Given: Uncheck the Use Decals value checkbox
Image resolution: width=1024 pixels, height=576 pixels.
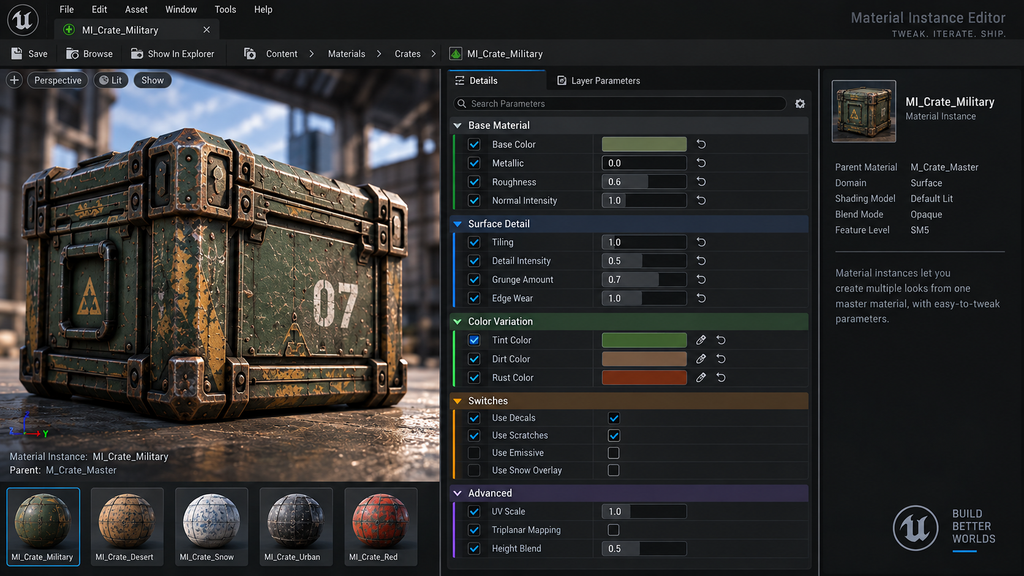Looking at the screenshot, I should point(614,418).
